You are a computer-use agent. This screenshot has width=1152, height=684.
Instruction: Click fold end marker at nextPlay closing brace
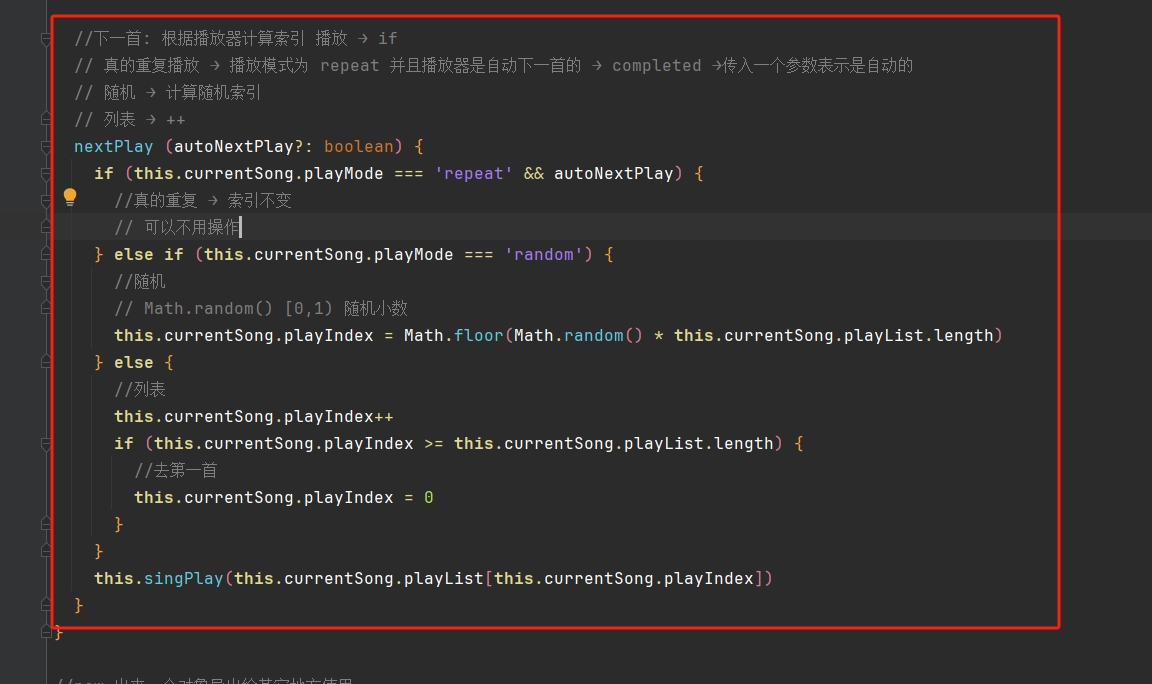point(46,605)
